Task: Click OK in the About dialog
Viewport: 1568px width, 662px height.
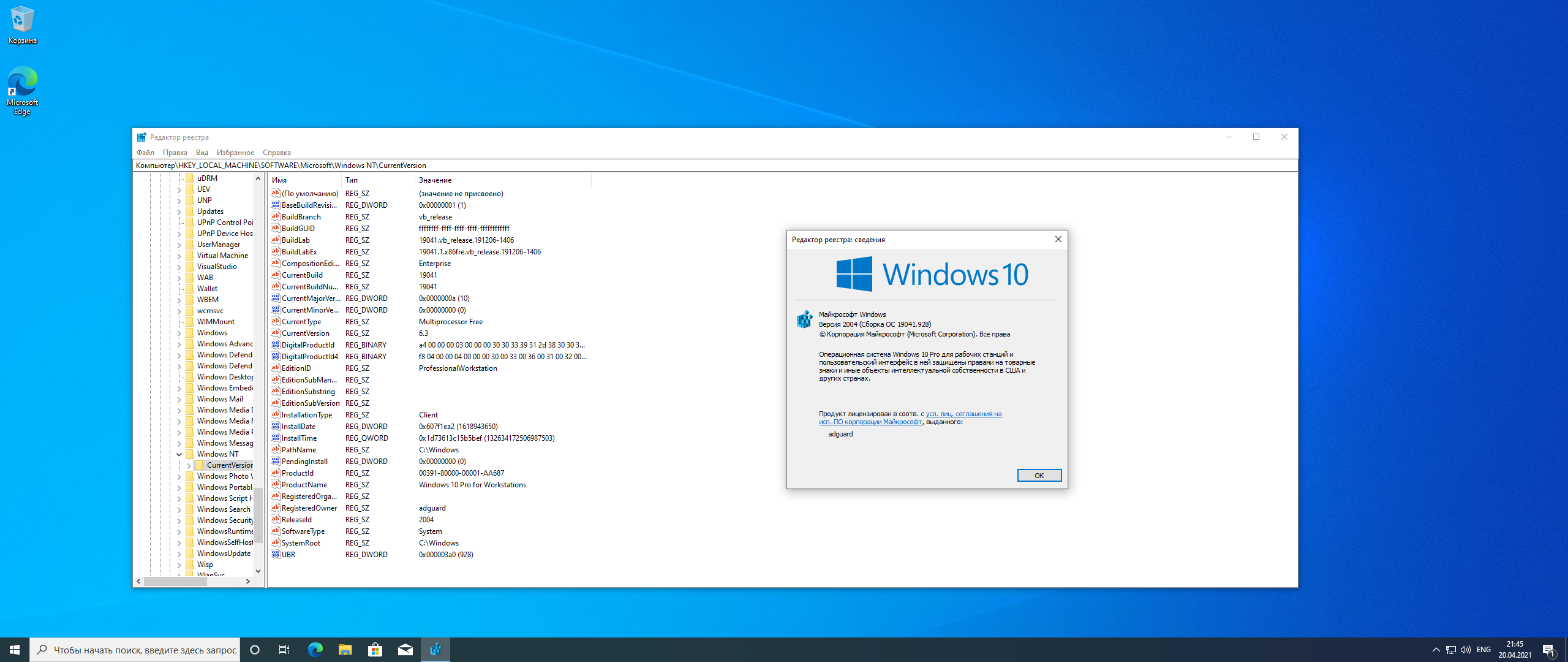Action: click(1039, 476)
